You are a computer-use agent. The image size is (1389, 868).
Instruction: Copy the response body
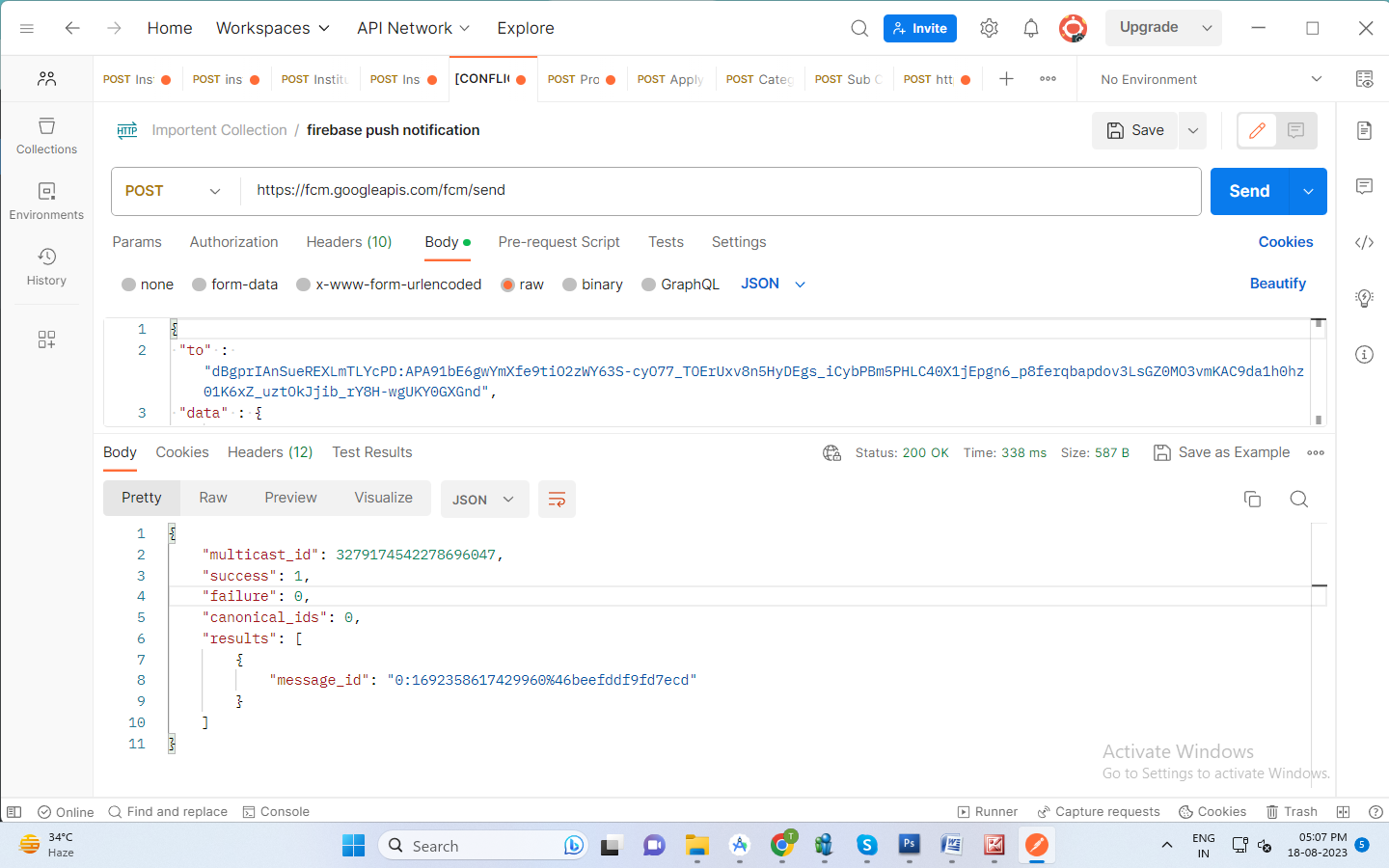click(1252, 499)
